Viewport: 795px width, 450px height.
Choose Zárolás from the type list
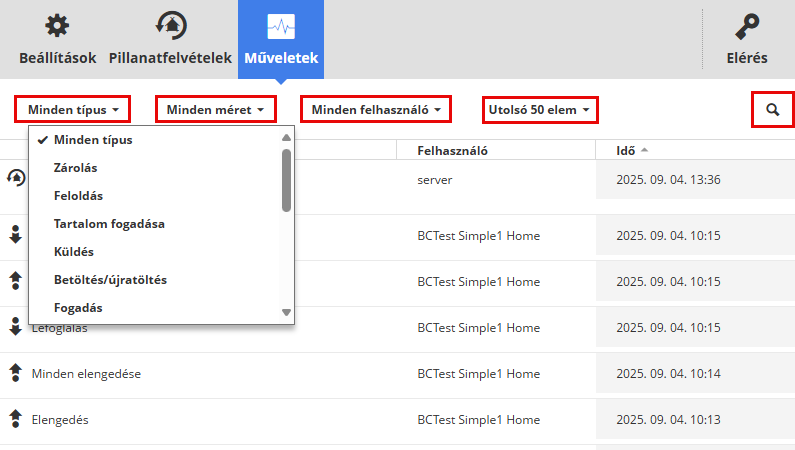click(x=75, y=168)
